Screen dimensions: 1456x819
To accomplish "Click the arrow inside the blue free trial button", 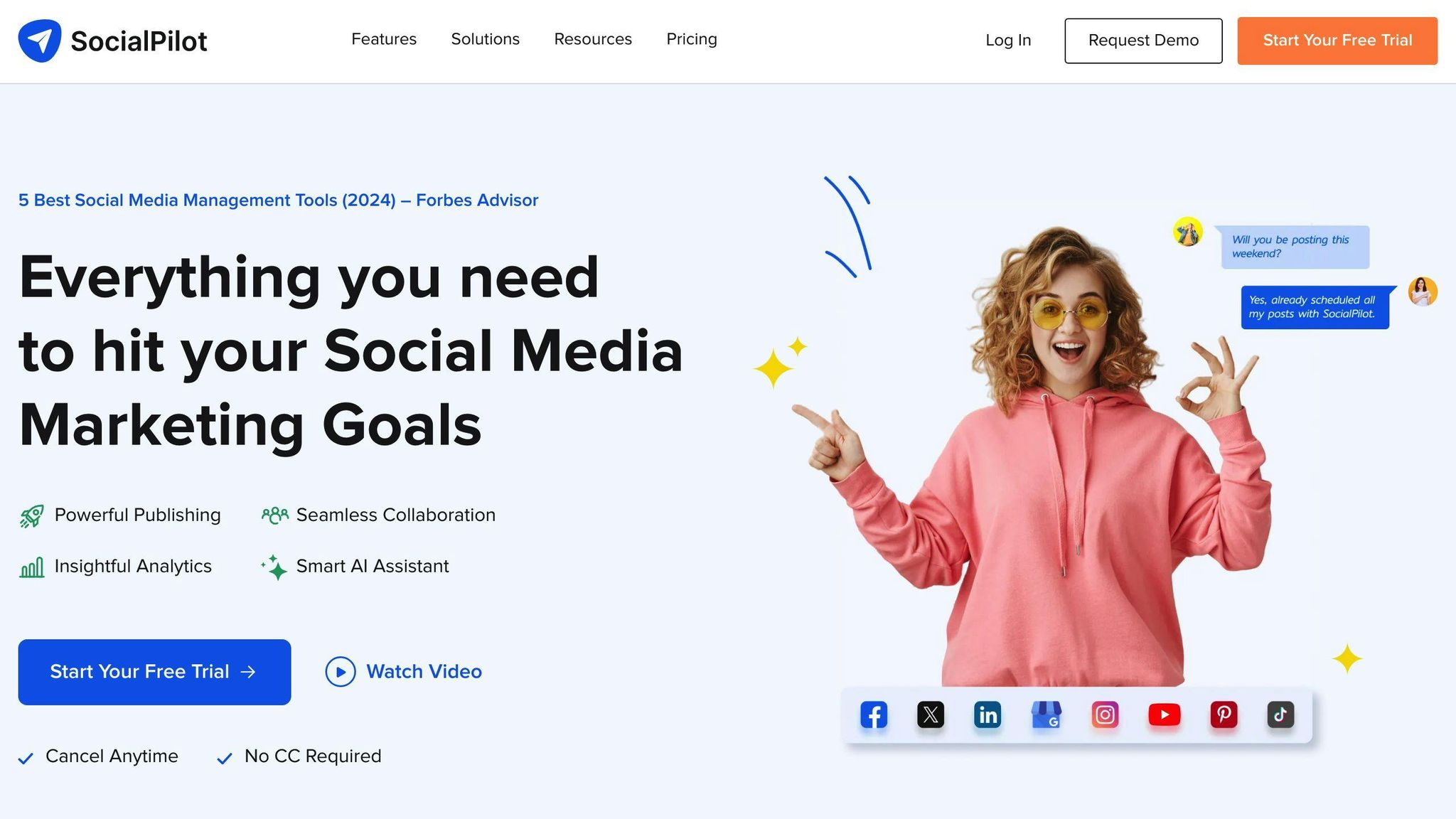I will click(248, 672).
